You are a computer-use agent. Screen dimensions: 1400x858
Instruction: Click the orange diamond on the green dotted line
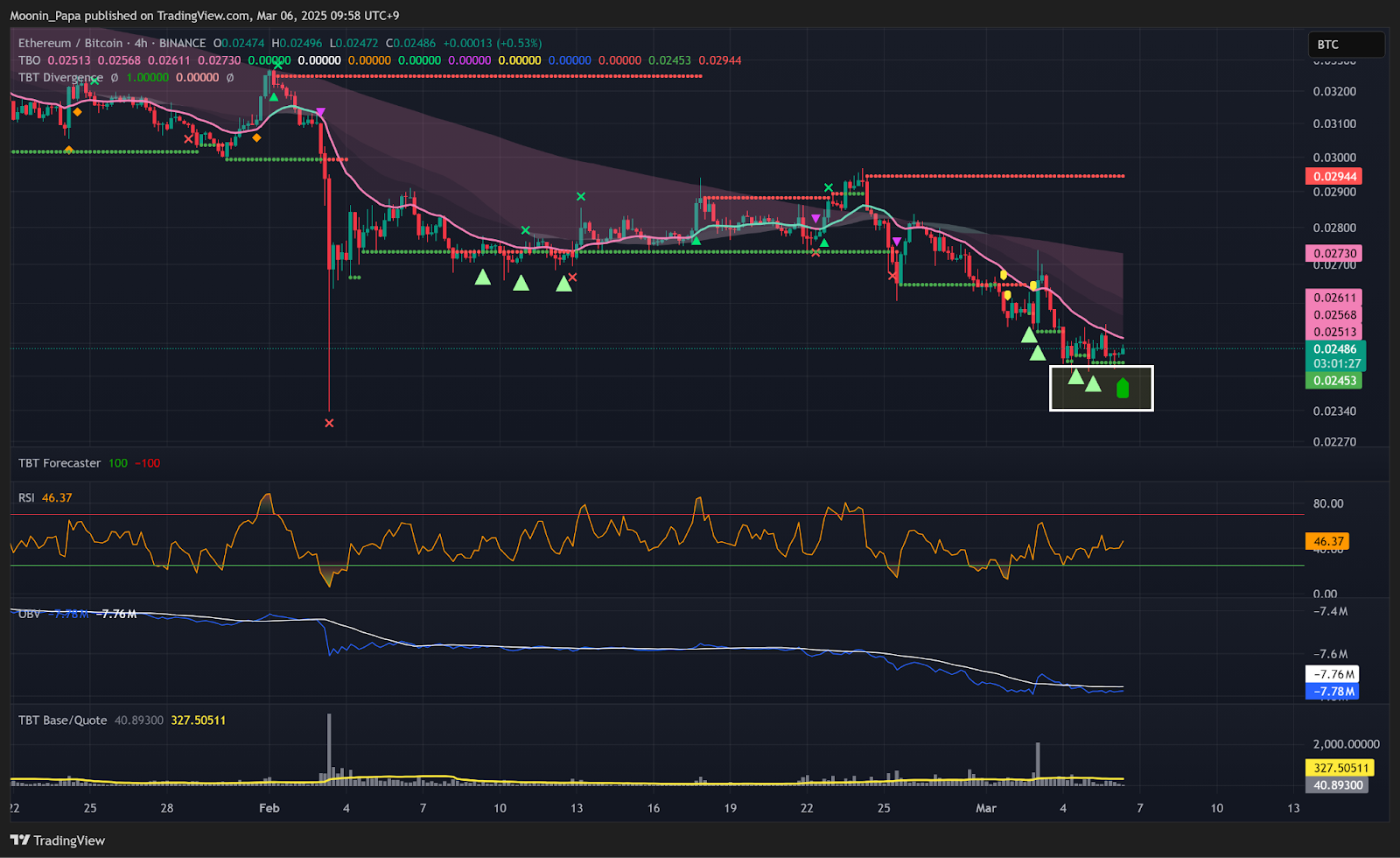pyautogui.click(x=69, y=151)
